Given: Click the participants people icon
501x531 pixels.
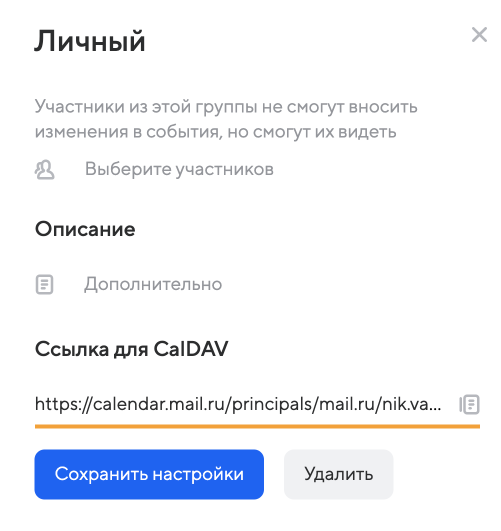Looking at the screenshot, I should [x=44, y=169].
